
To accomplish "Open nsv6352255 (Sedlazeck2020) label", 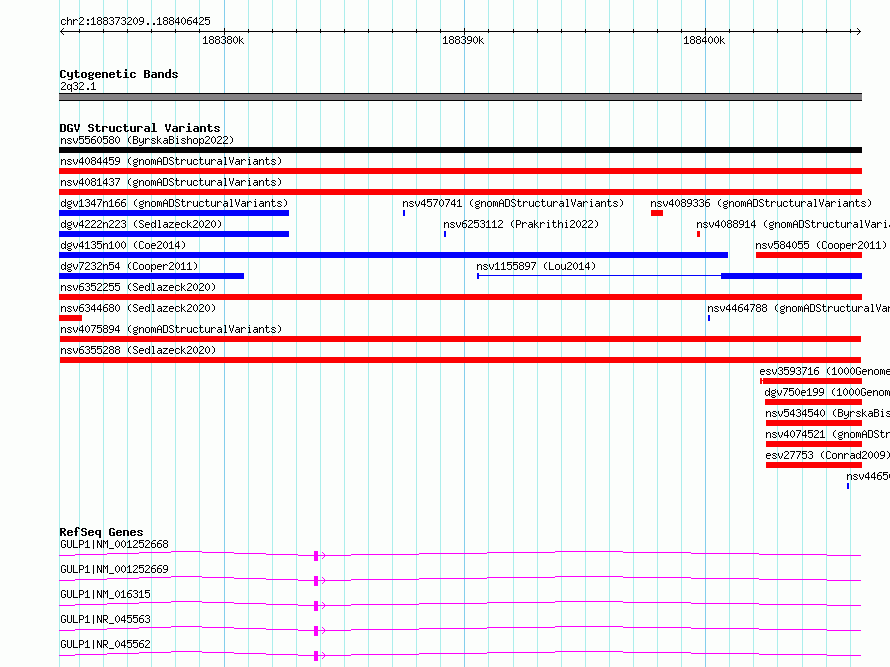I will tap(138, 287).
